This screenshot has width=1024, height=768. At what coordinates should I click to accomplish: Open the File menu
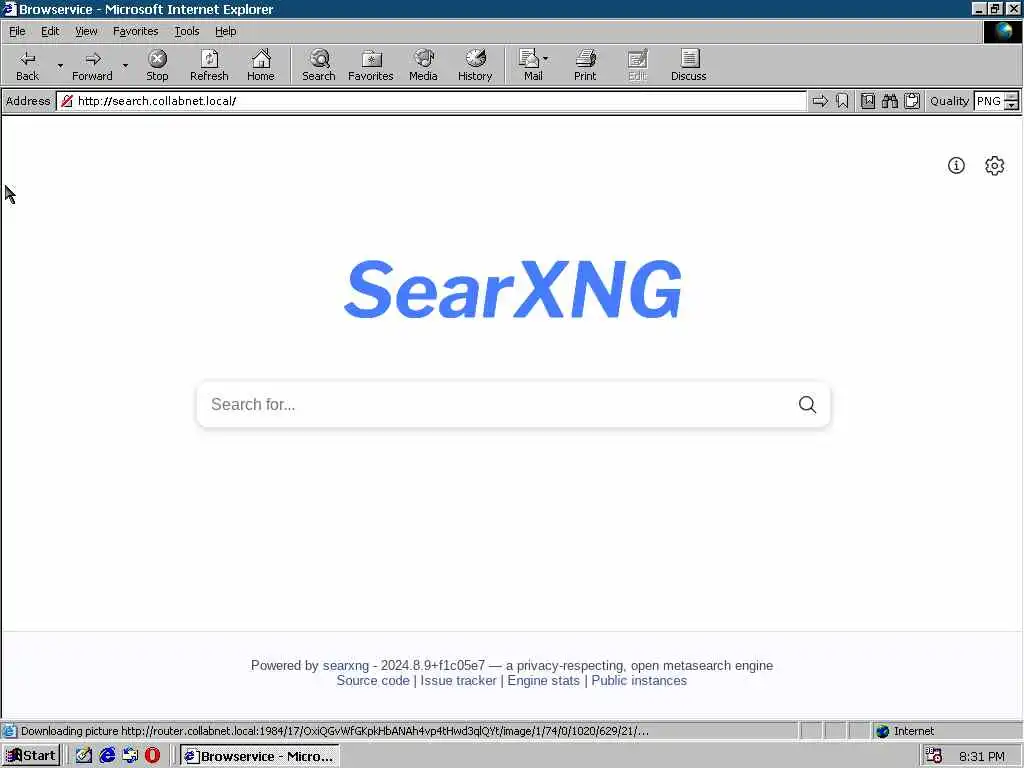click(x=17, y=31)
